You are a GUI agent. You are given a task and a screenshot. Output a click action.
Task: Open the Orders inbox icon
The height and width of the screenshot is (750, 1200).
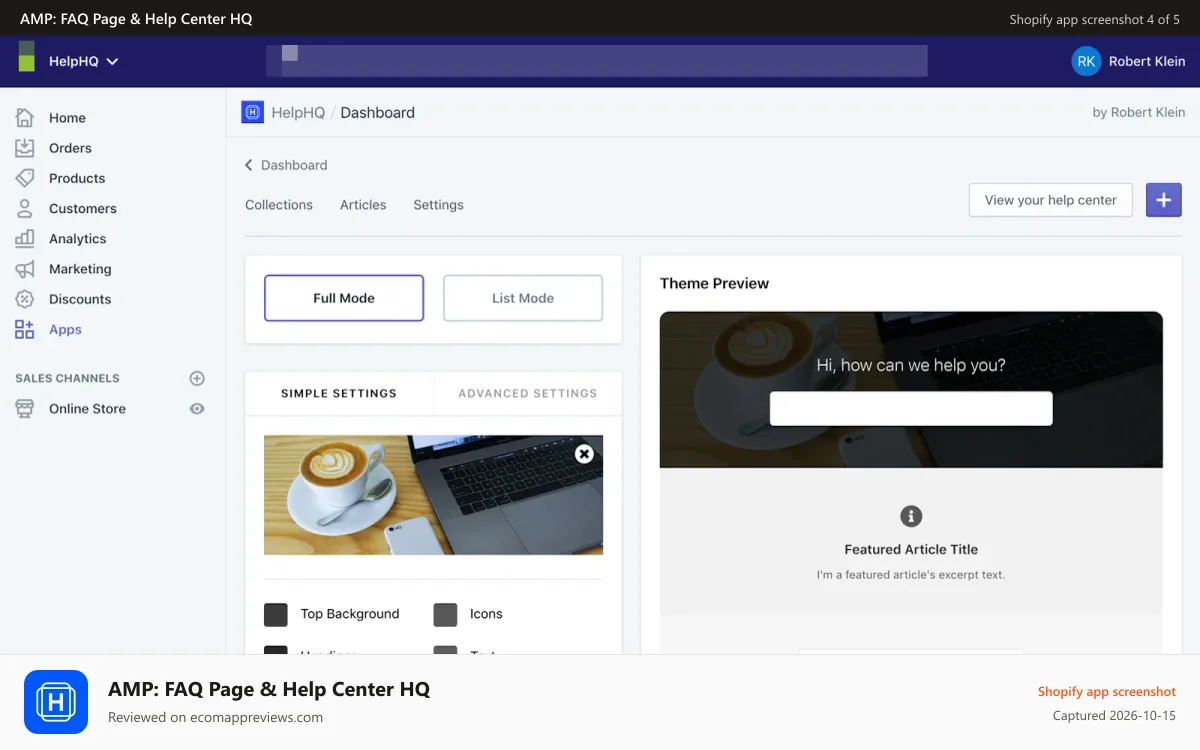[25, 148]
